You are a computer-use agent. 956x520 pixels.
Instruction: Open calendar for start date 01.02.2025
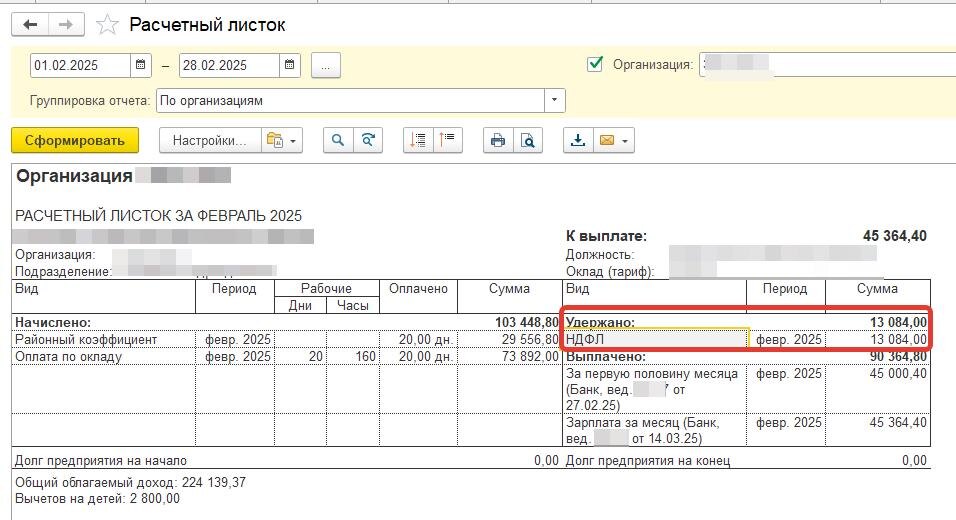coord(140,65)
